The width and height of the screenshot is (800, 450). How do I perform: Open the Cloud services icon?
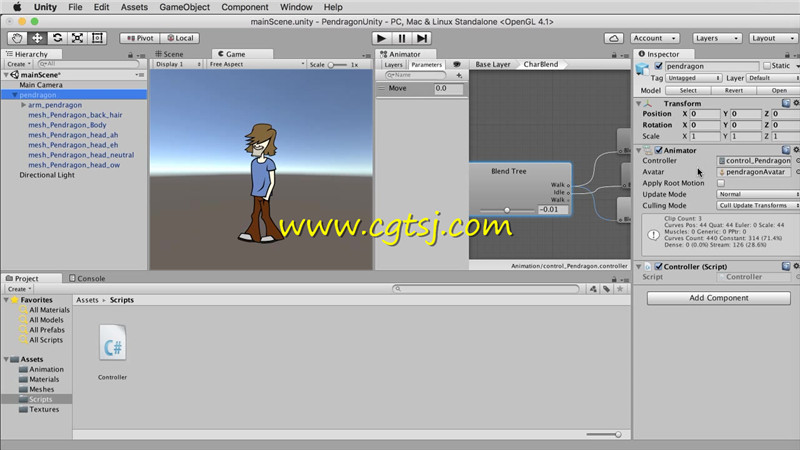click(x=614, y=38)
